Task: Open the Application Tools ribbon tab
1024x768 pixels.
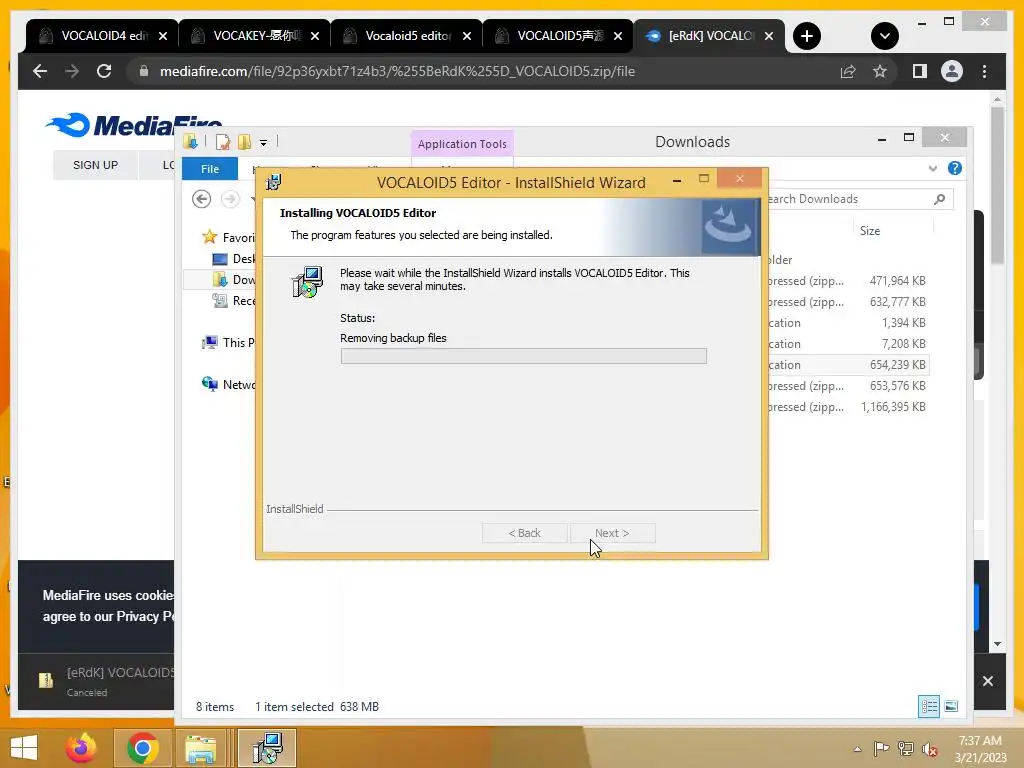Action: click(x=462, y=144)
